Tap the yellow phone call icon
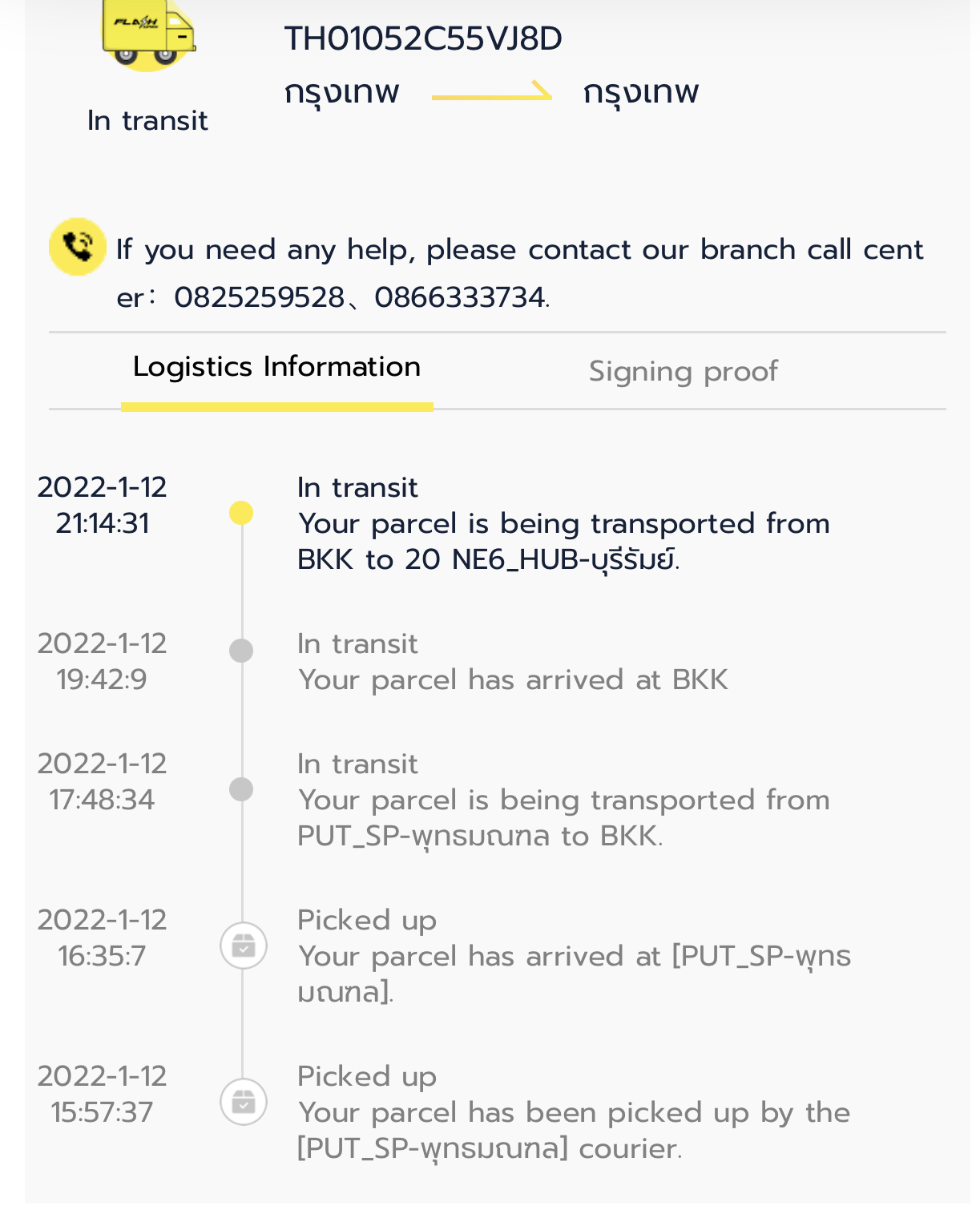The width and height of the screenshot is (980, 1226). (x=78, y=247)
